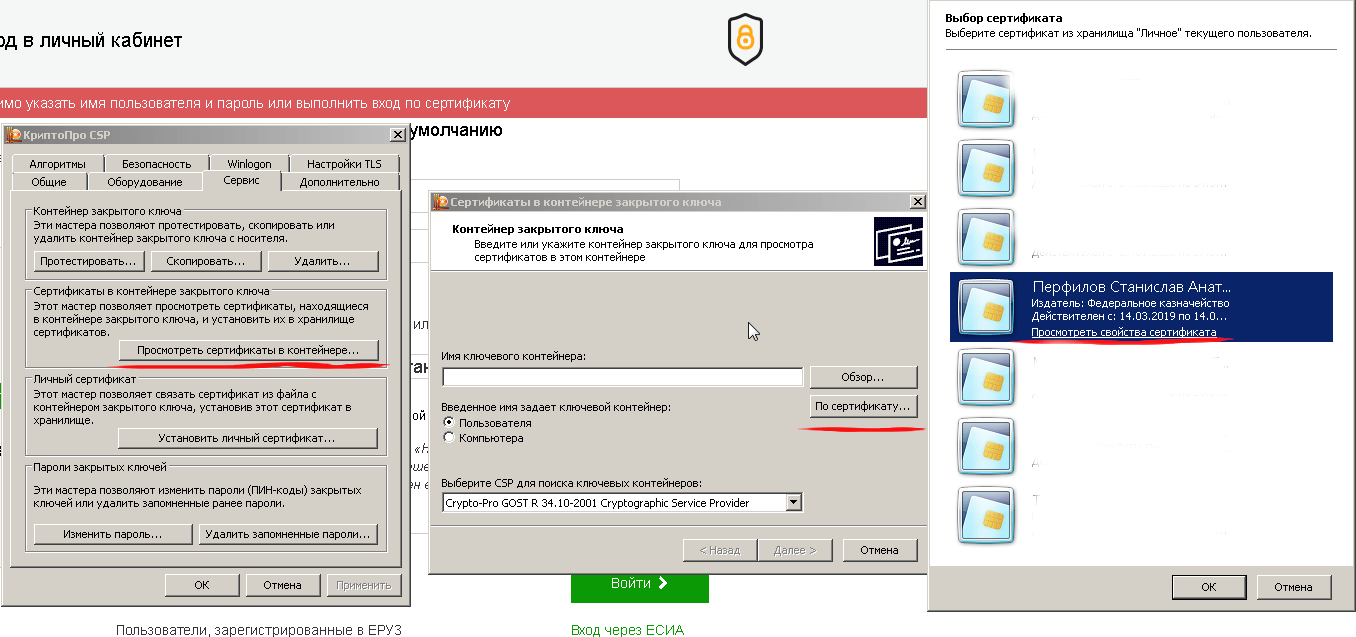Click the < Назад wizard button

[719, 550]
